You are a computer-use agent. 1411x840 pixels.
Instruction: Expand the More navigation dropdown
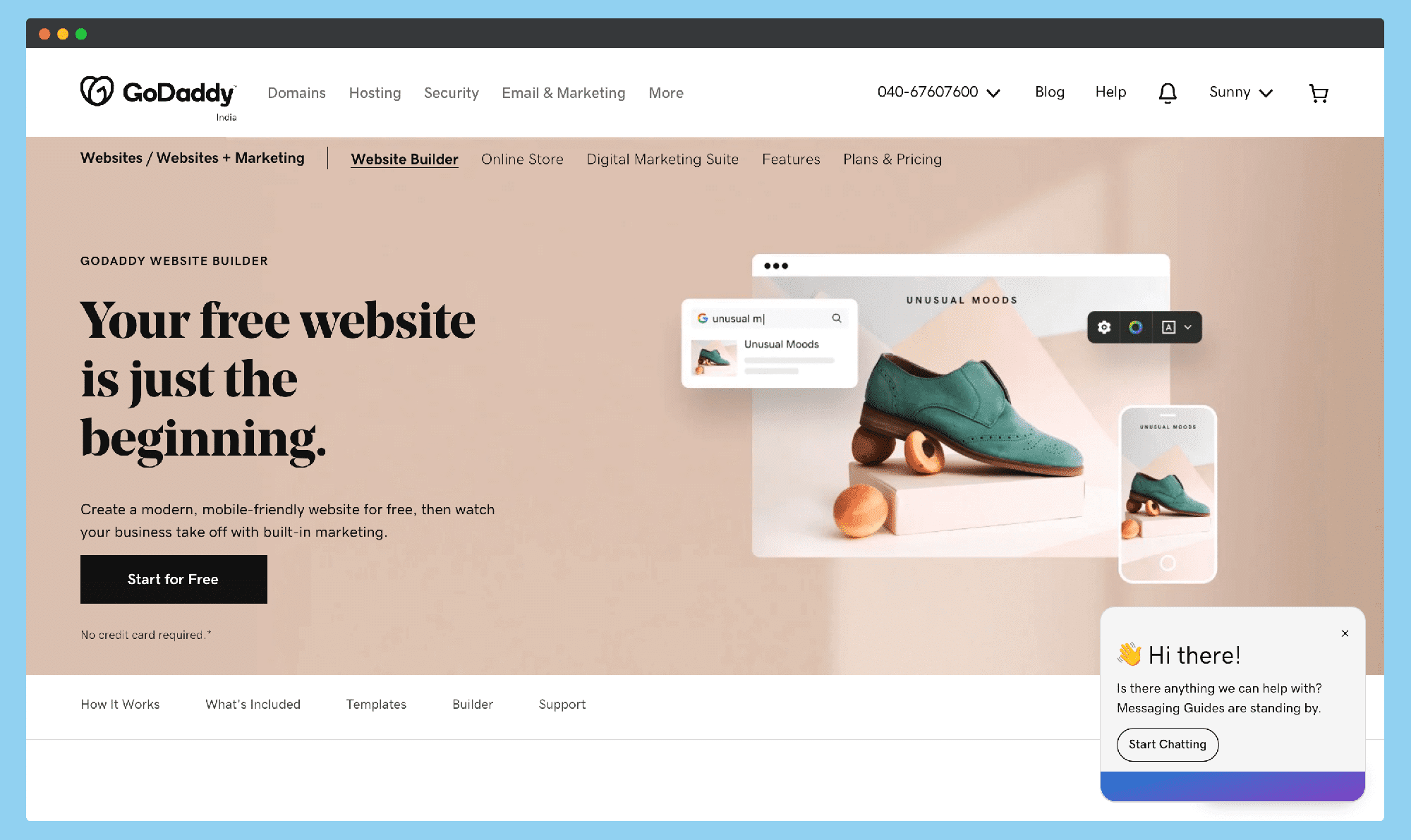pyautogui.click(x=665, y=93)
